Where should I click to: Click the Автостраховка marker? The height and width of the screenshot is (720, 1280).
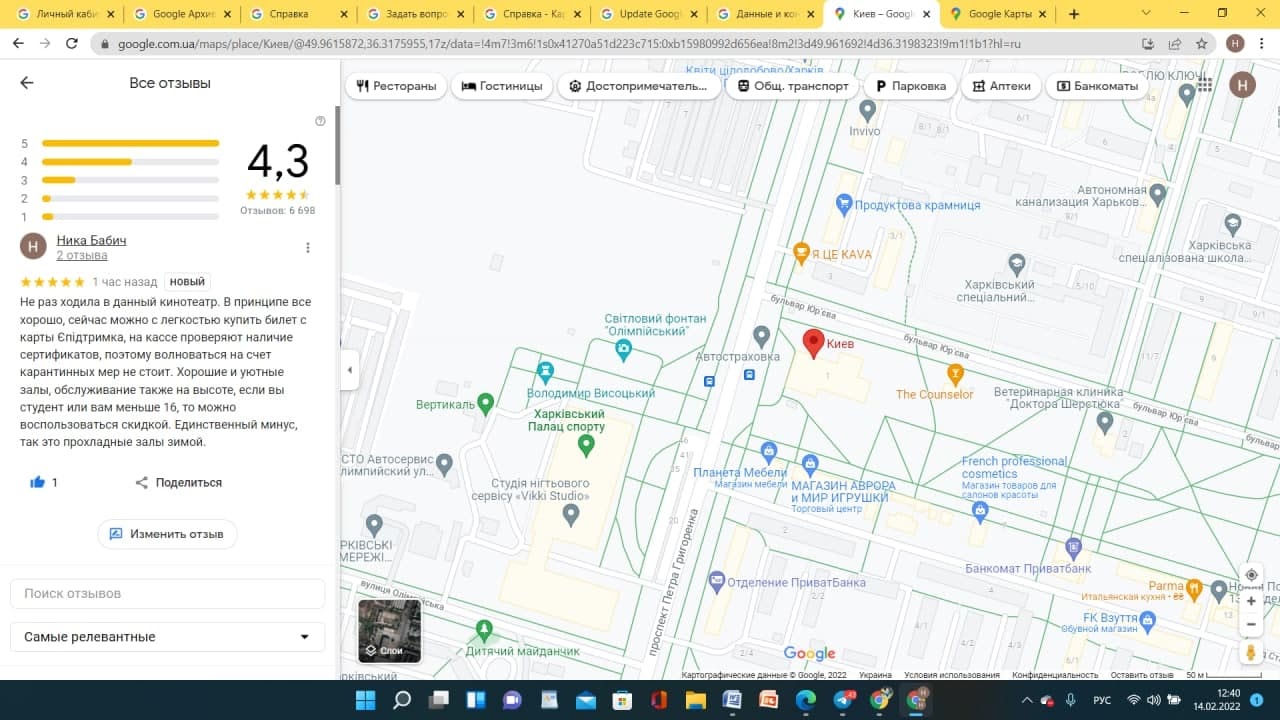pyautogui.click(x=761, y=335)
